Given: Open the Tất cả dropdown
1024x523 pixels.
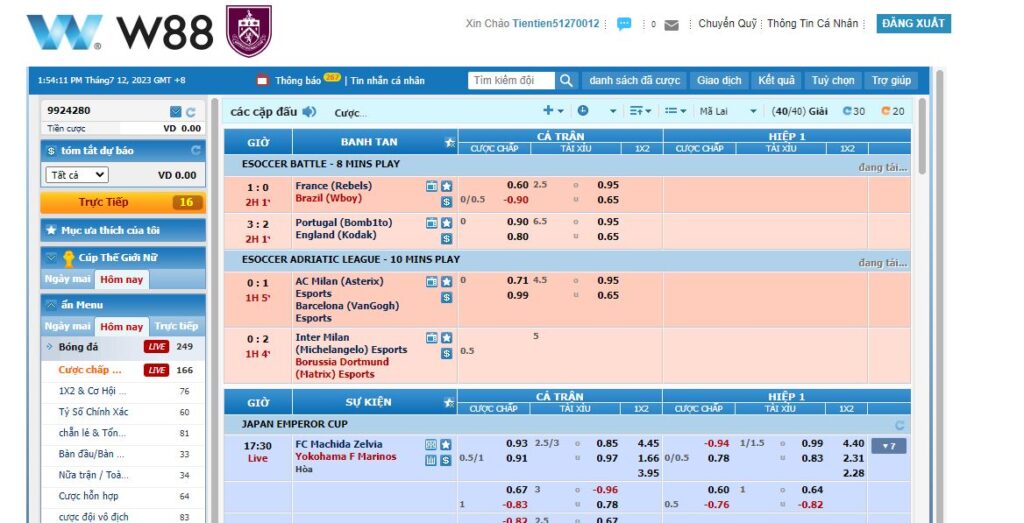Looking at the screenshot, I should (x=77, y=175).
